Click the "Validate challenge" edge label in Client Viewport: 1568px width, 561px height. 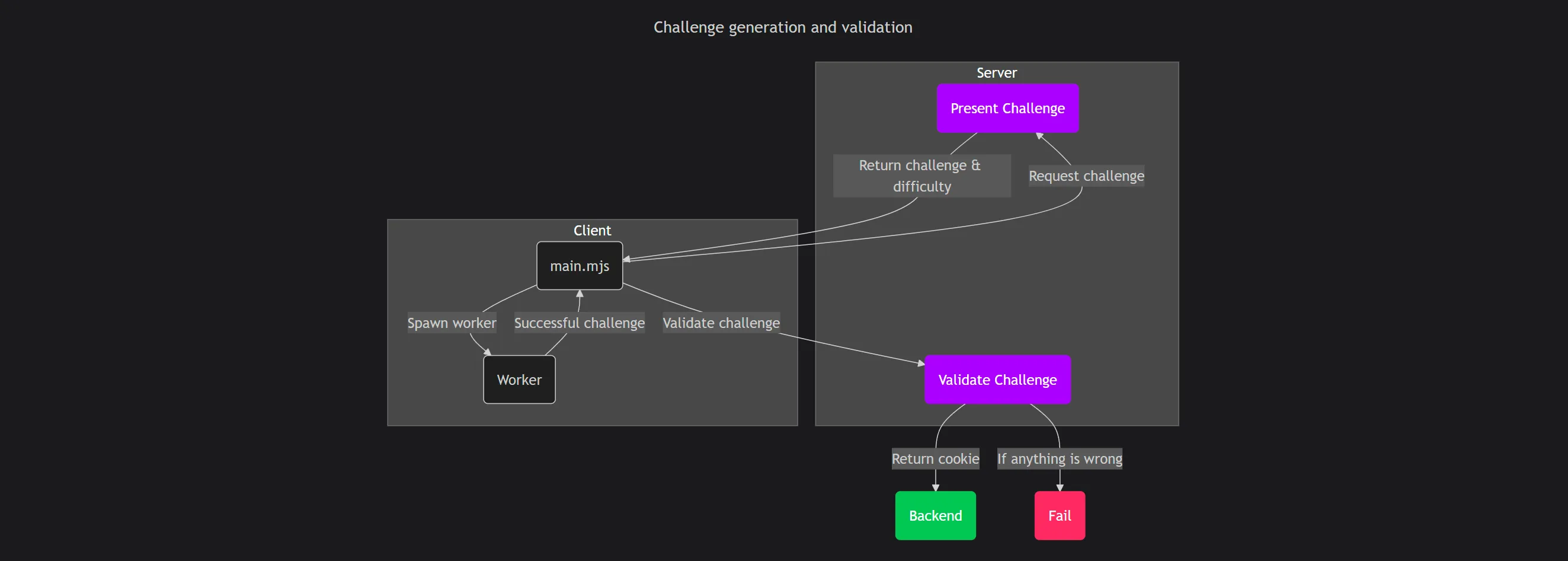(x=721, y=323)
